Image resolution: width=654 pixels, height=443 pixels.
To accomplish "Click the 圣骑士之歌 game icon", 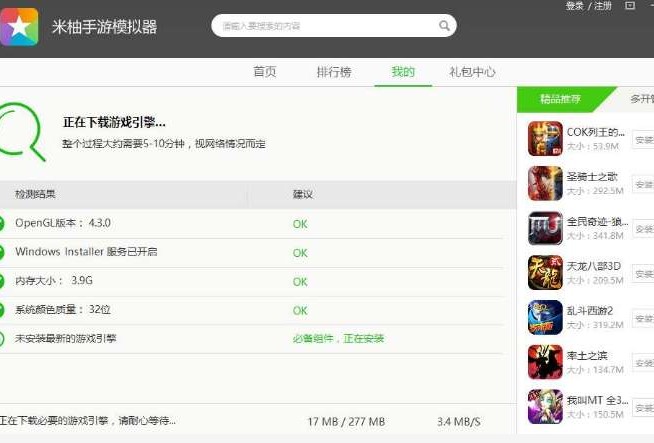I will [545, 183].
